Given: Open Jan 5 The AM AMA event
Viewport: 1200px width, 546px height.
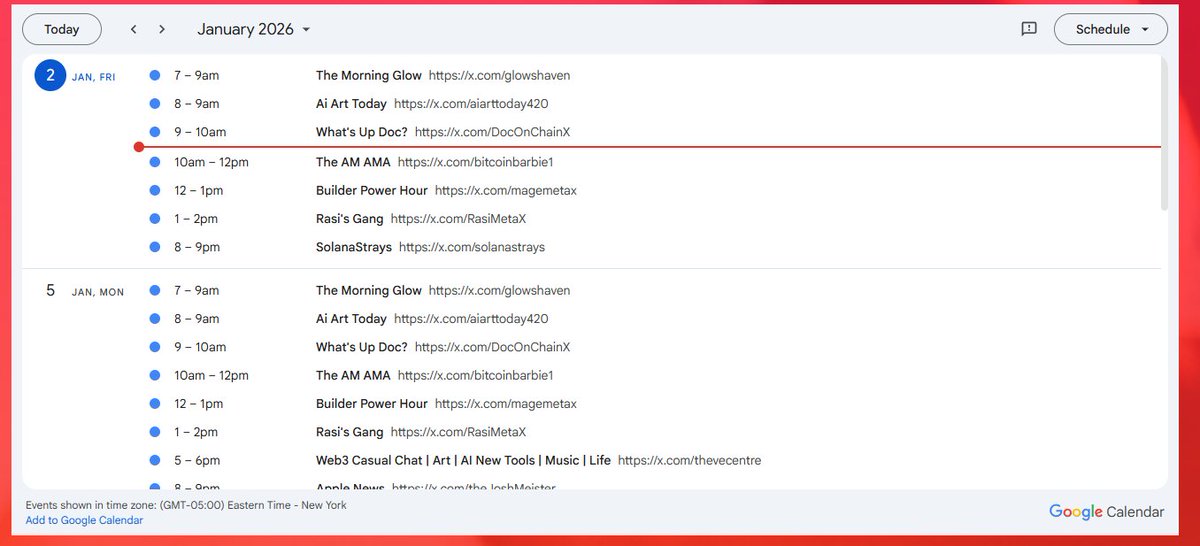Looking at the screenshot, I should pyautogui.click(x=435, y=375).
